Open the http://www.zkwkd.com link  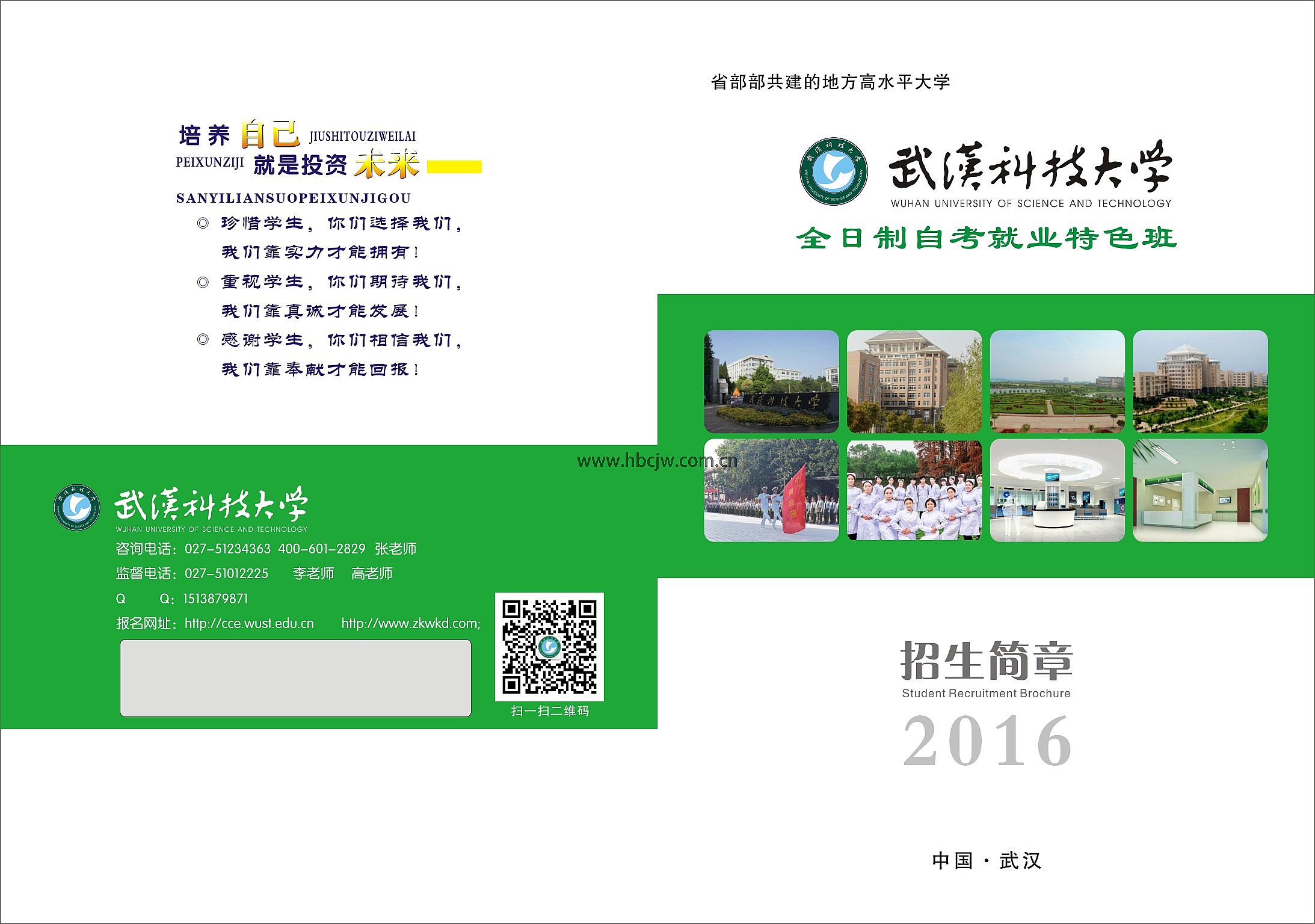coord(410,623)
